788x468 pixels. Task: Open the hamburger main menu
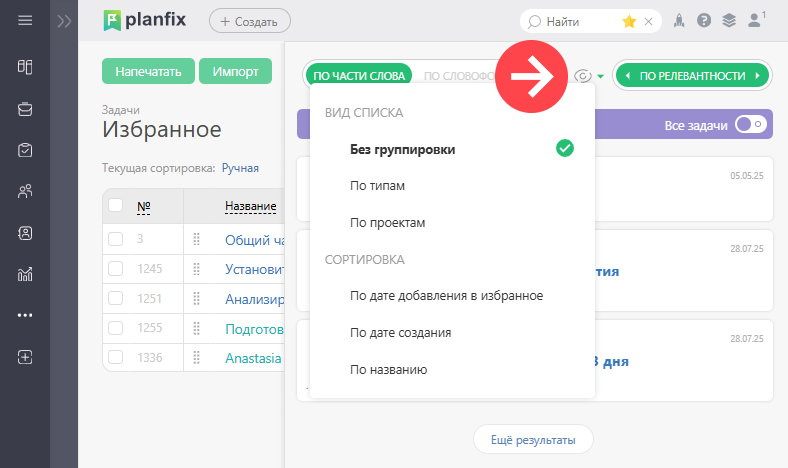click(25, 20)
